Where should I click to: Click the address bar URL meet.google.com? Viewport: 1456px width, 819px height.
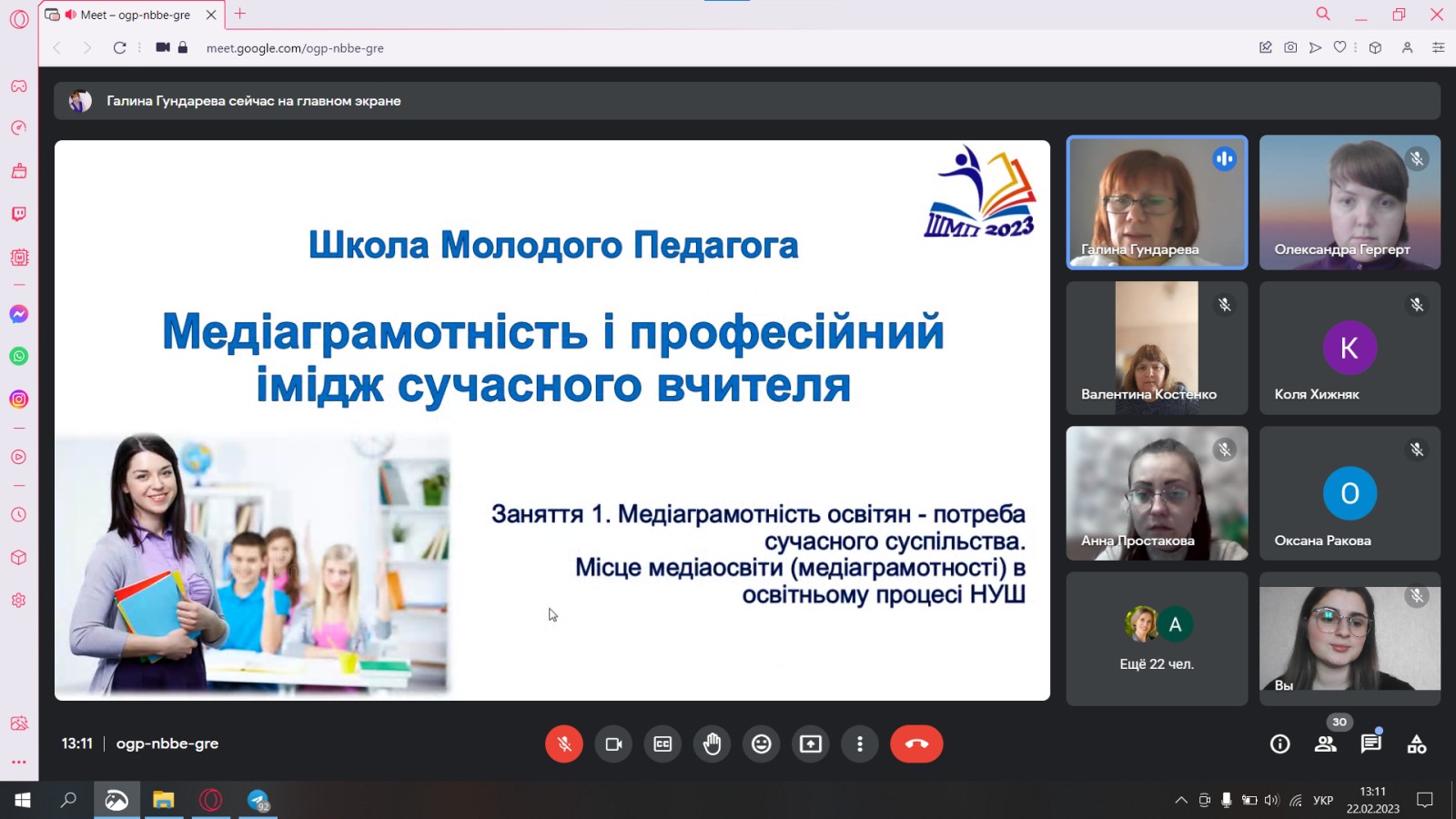point(295,48)
